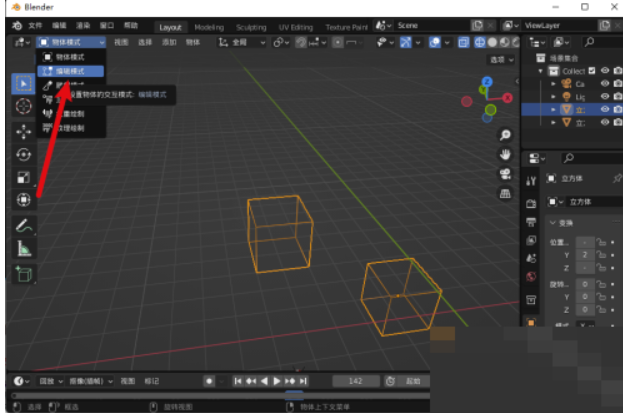
Task: Open the Tool properties tab
Action: 531,181
